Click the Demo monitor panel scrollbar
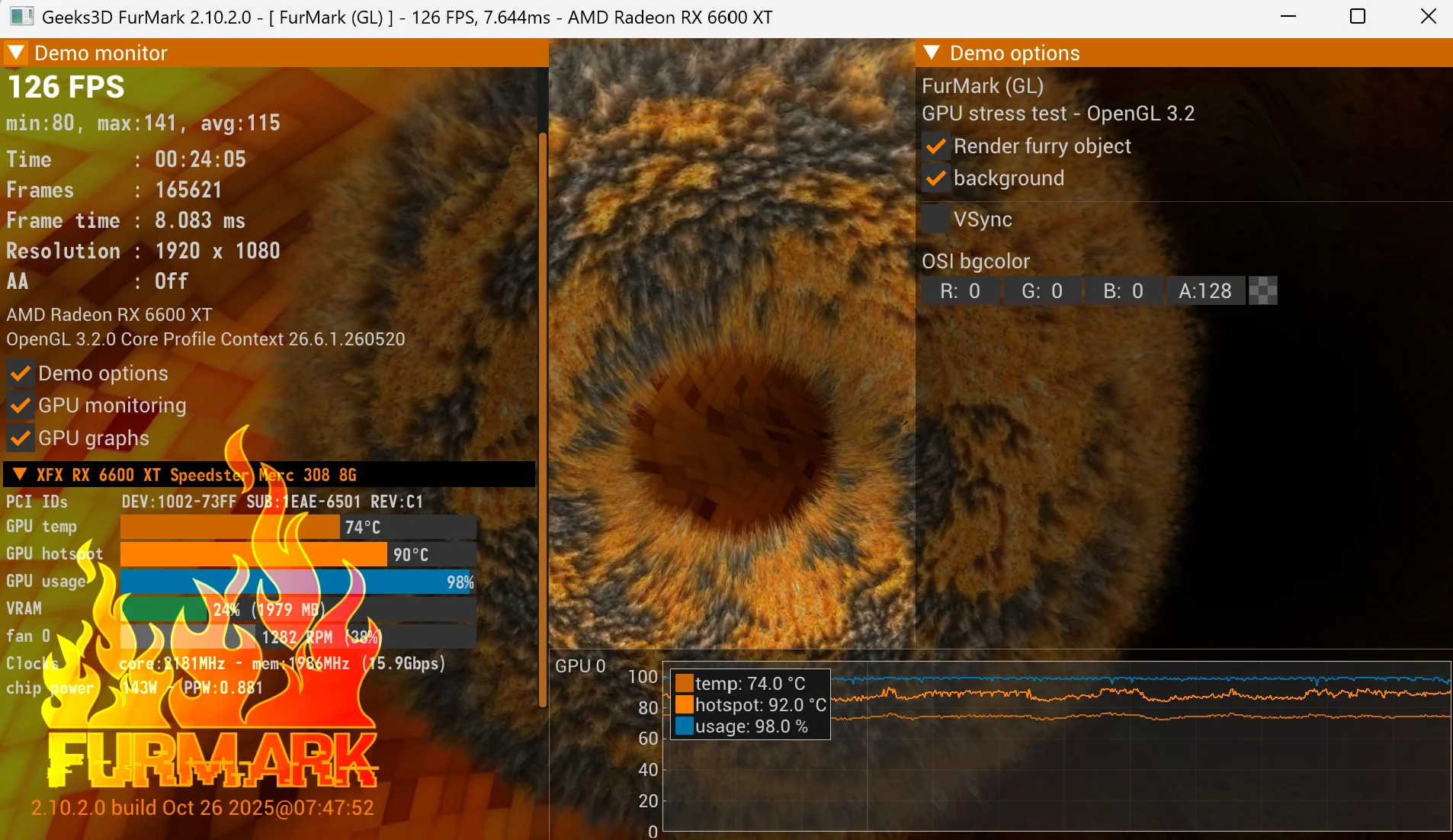1453x840 pixels. pyautogui.click(x=543, y=419)
